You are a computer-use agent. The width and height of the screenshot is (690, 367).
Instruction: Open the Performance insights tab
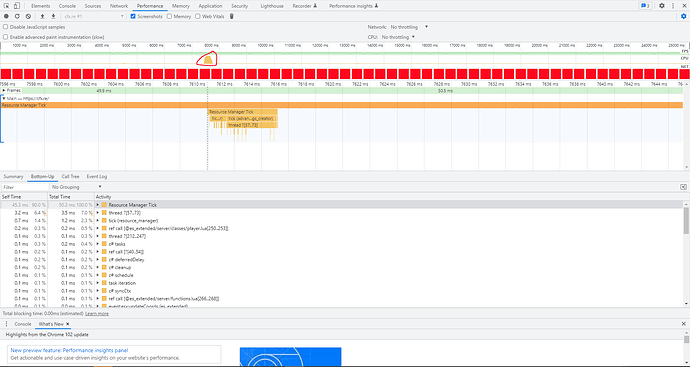click(x=353, y=6)
